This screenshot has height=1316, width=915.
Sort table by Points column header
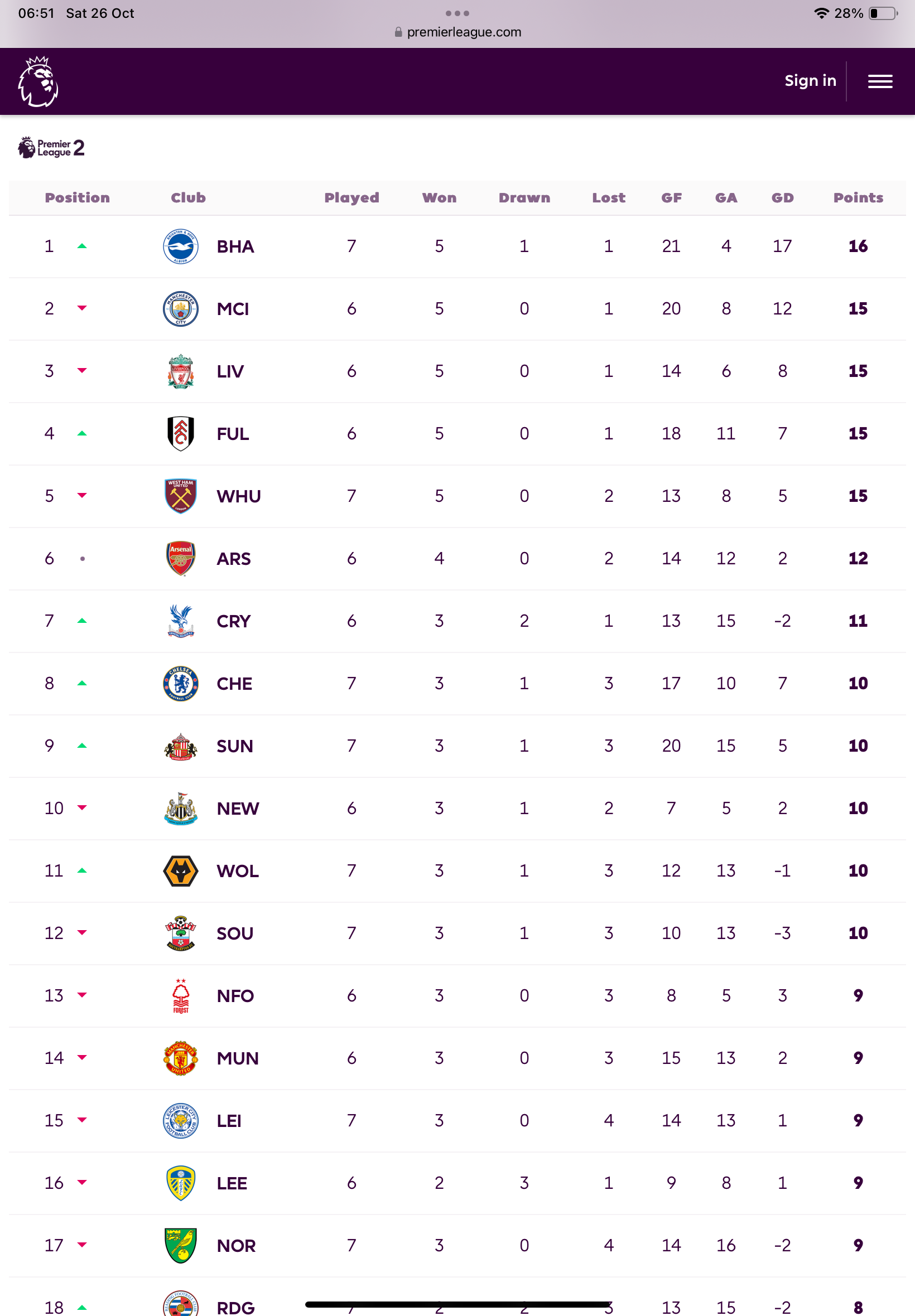858,197
